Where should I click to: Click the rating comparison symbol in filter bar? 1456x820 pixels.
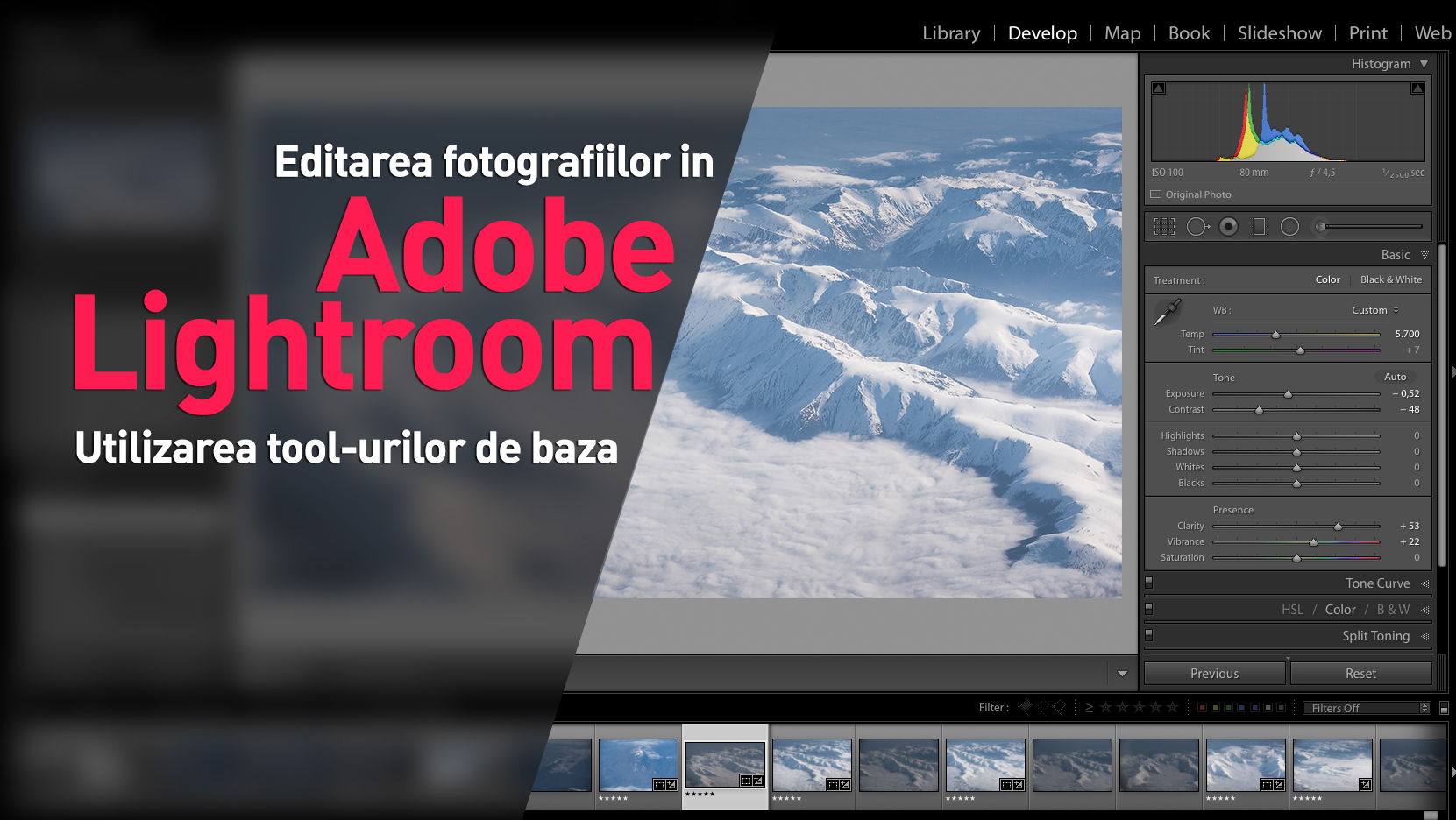click(1090, 708)
